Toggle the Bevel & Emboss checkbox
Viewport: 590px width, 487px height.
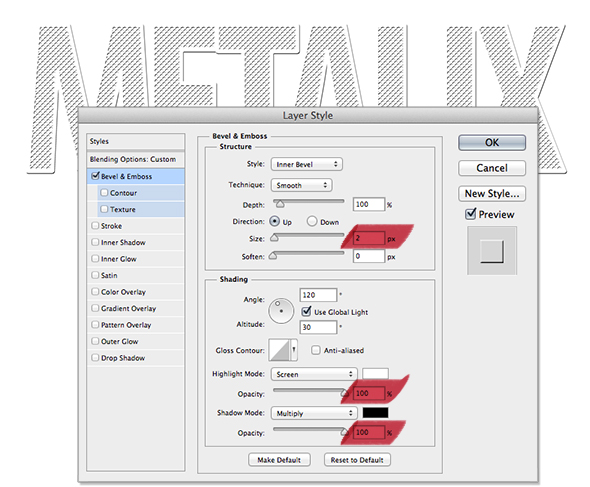click(96, 176)
